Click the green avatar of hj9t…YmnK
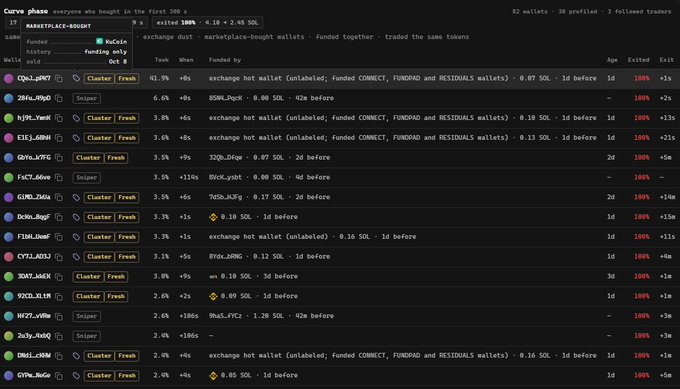 (x=9, y=118)
